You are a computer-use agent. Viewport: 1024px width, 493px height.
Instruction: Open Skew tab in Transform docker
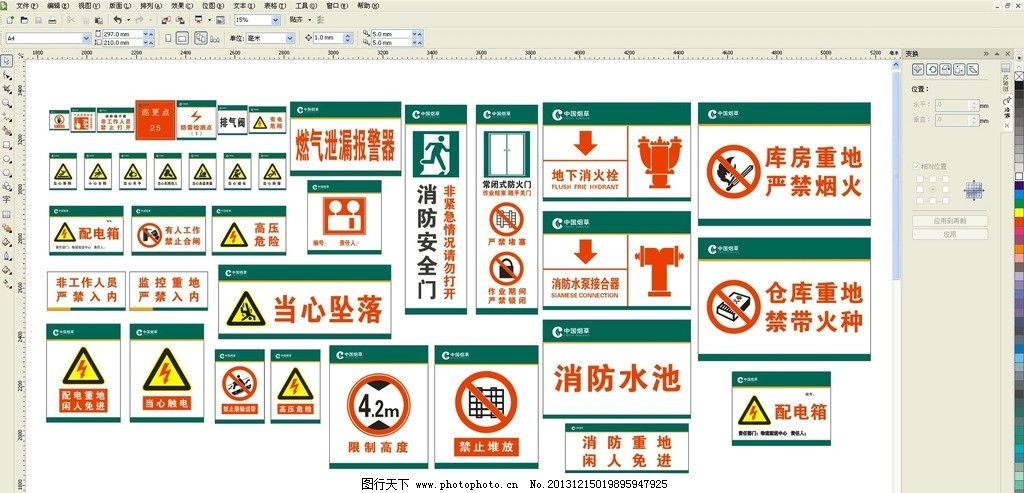972,69
